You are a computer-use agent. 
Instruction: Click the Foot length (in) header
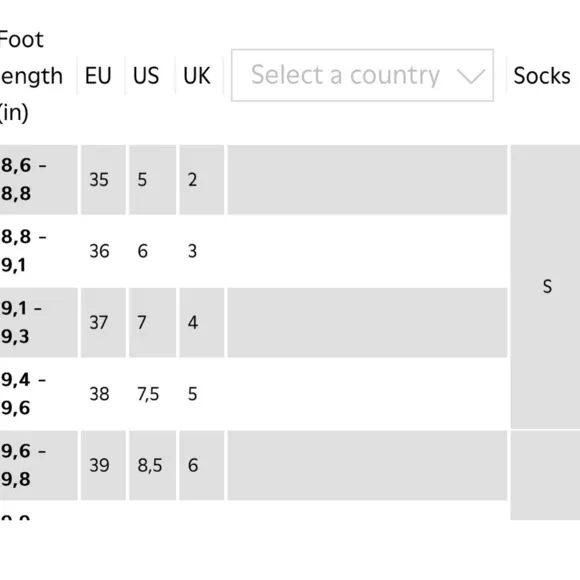point(31,76)
